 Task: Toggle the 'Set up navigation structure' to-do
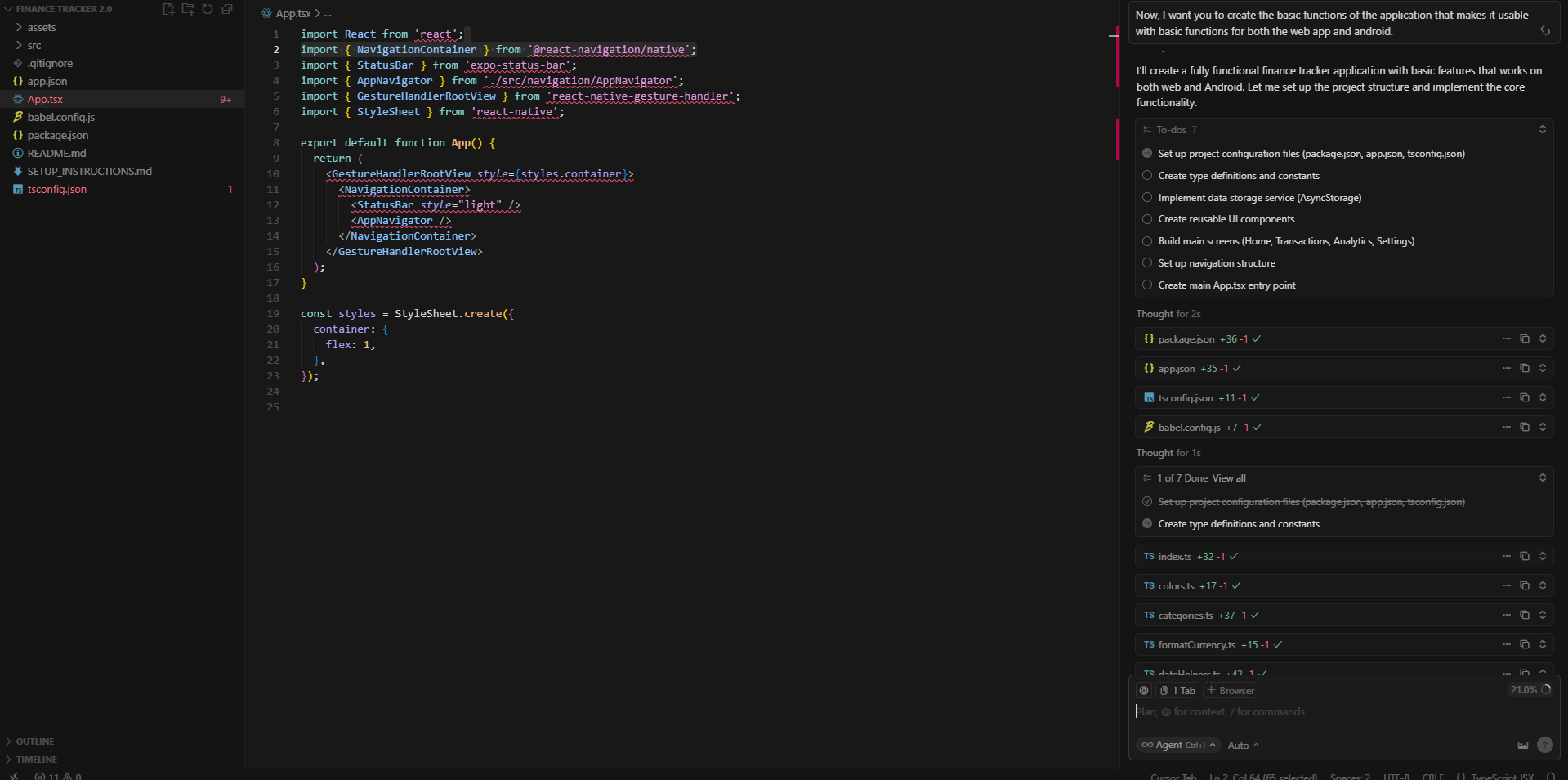tap(1147, 263)
